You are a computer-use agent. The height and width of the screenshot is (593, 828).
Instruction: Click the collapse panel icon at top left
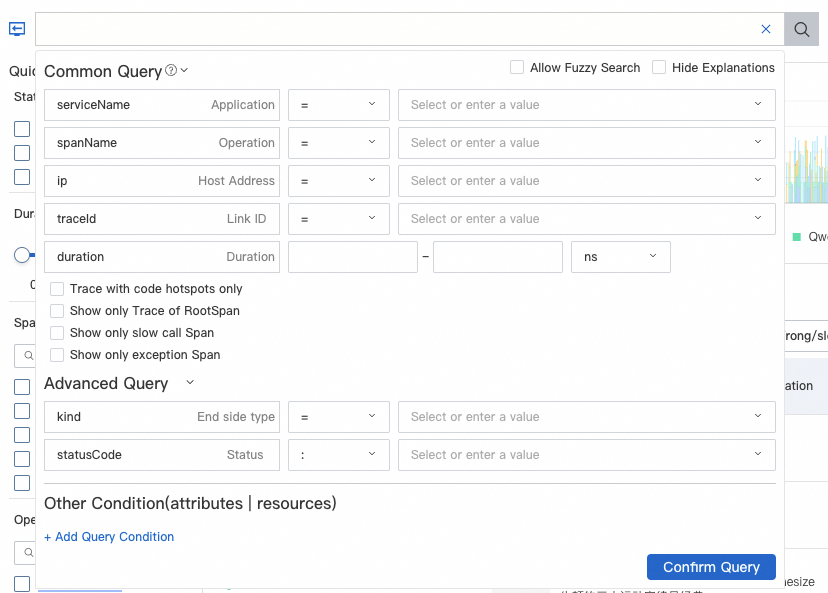pyautogui.click(x=17, y=29)
